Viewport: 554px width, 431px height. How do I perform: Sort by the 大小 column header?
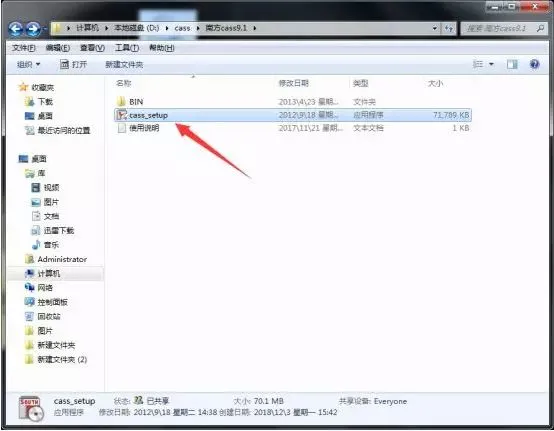click(x=435, y=83)
